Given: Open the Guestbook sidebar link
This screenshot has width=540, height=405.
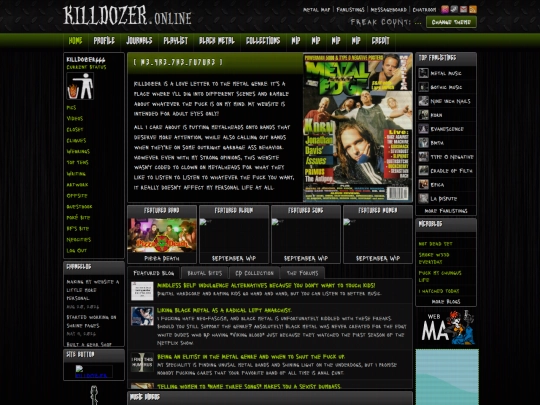Looking at the screenshot, I should click(79, 207).
